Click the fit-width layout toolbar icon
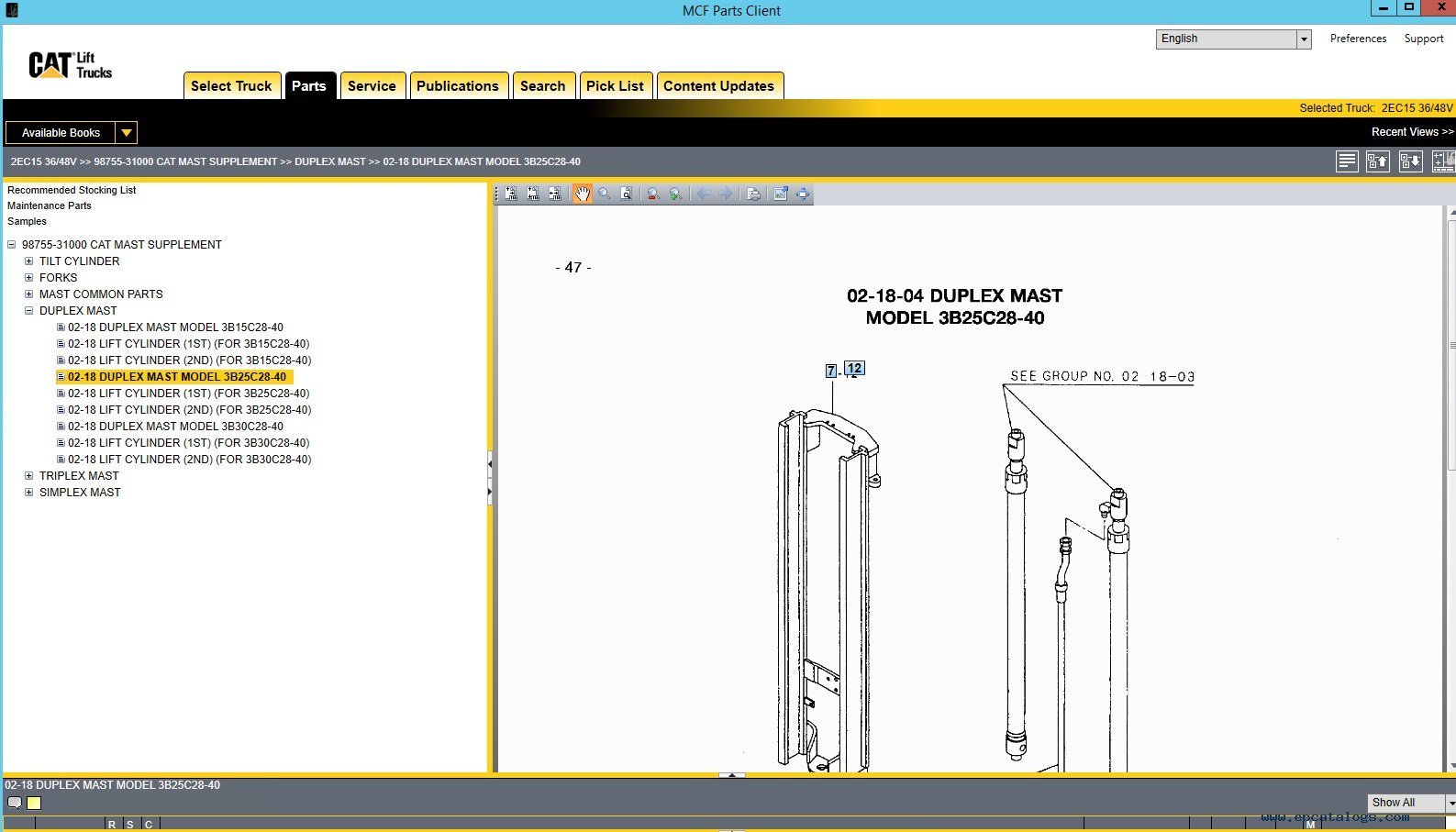Viewport: 1456px width, 832px height. (x=555, y=194)
